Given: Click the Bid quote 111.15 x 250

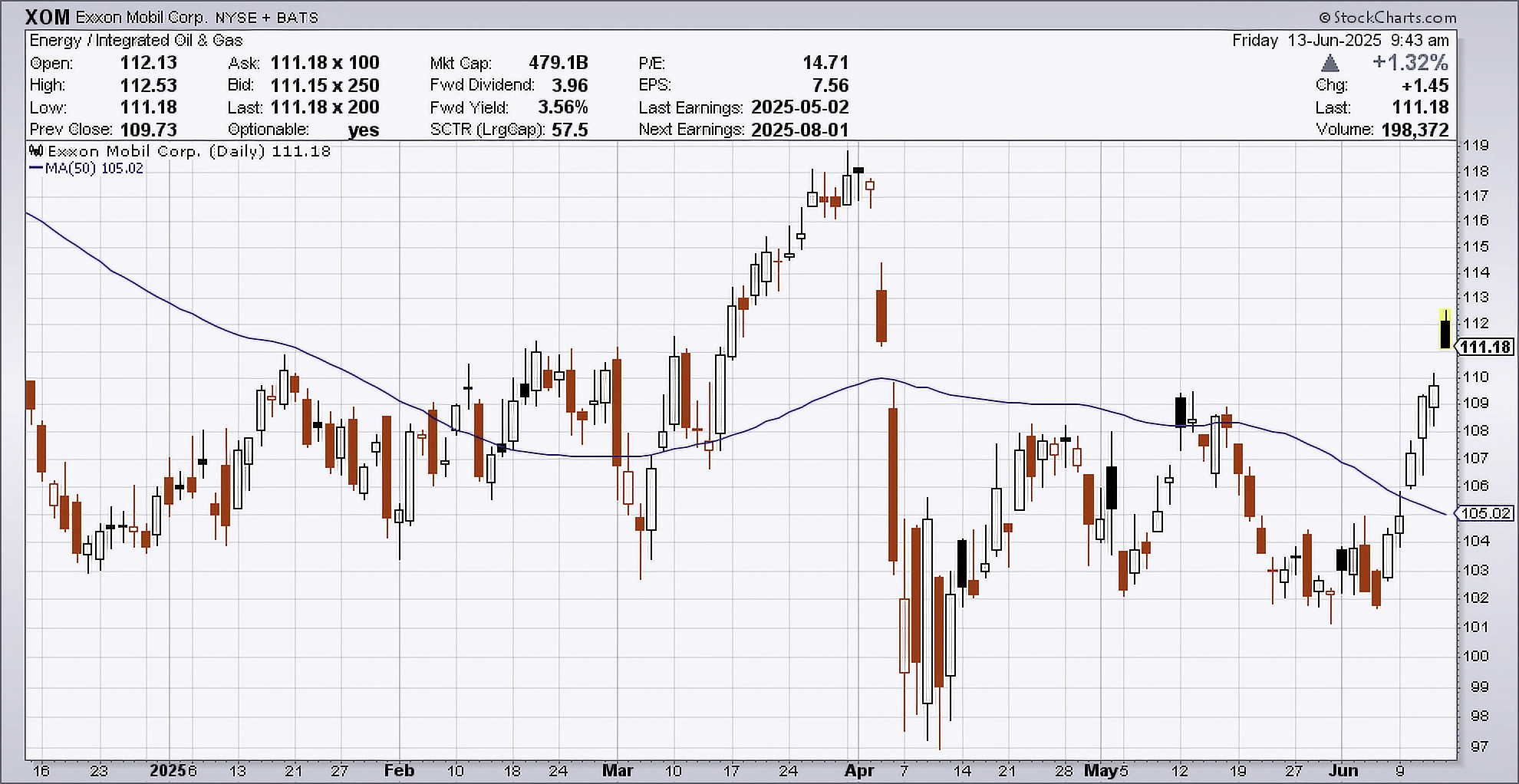Looking at the screenshot, I should click(x=325, y=85).
